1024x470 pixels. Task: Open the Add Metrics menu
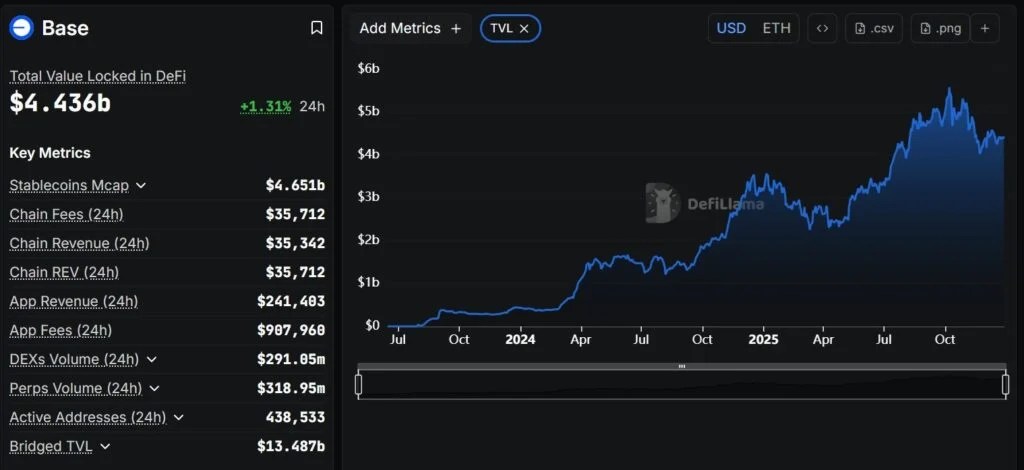coord(410,28)
